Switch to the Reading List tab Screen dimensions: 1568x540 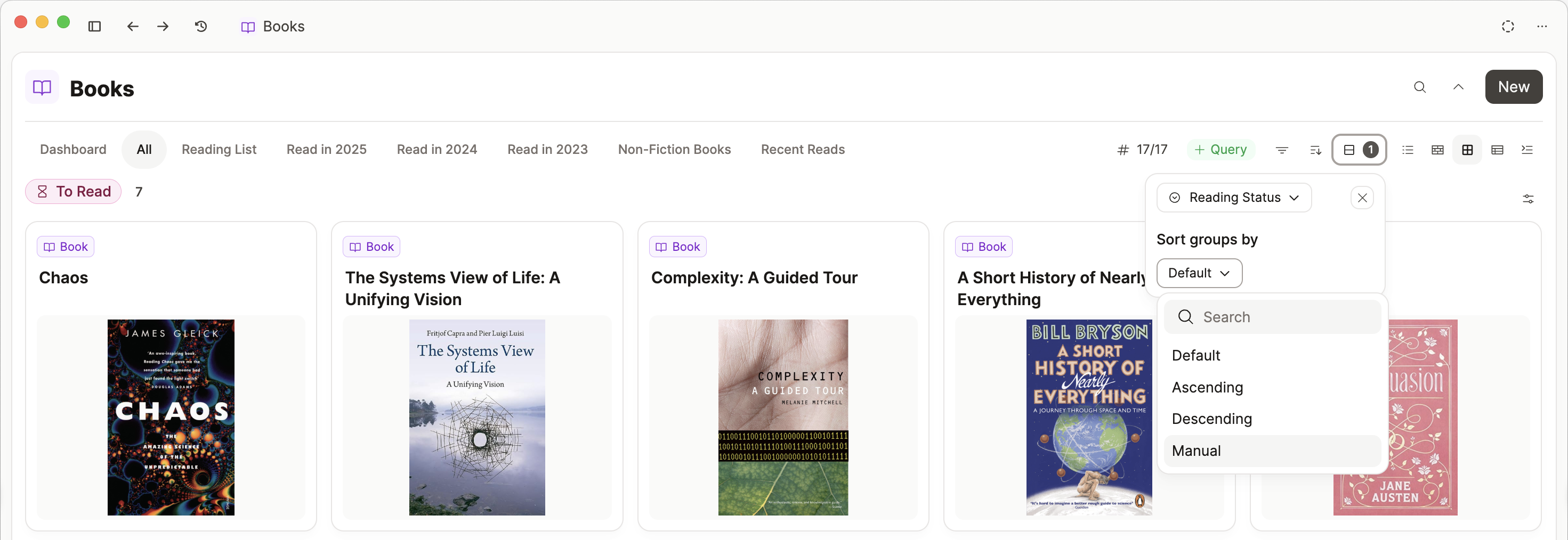(219, 150)
